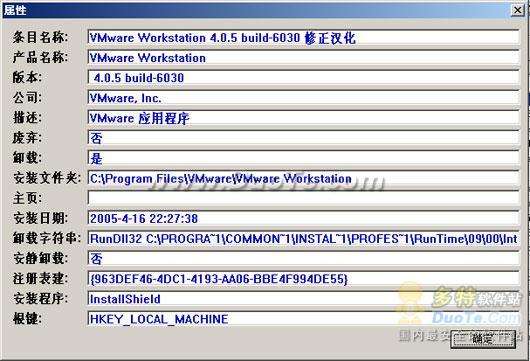Click the 版本 field 4.0.5 build-6030

point(303,78)
